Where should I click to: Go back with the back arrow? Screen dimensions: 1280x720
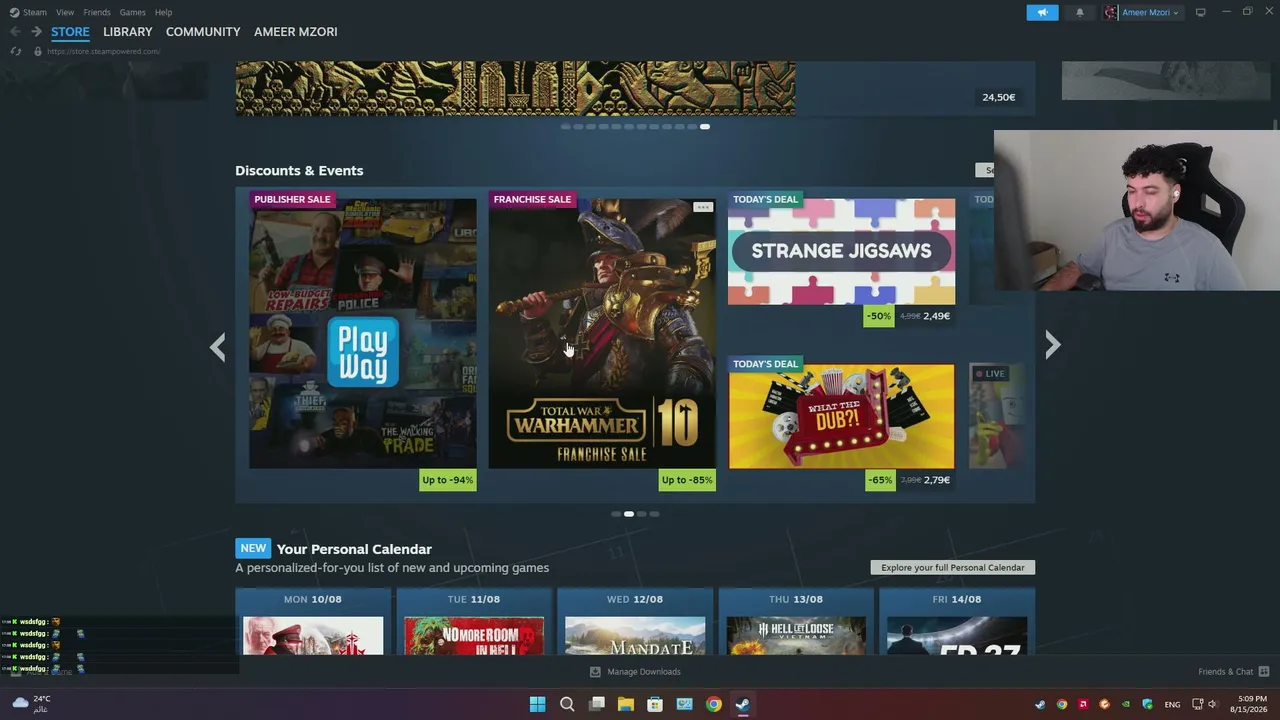coord(15,32)
